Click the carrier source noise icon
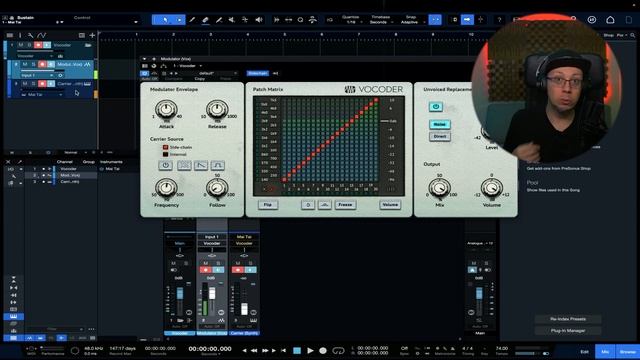The image size is (640, 360). click(184, 165)
